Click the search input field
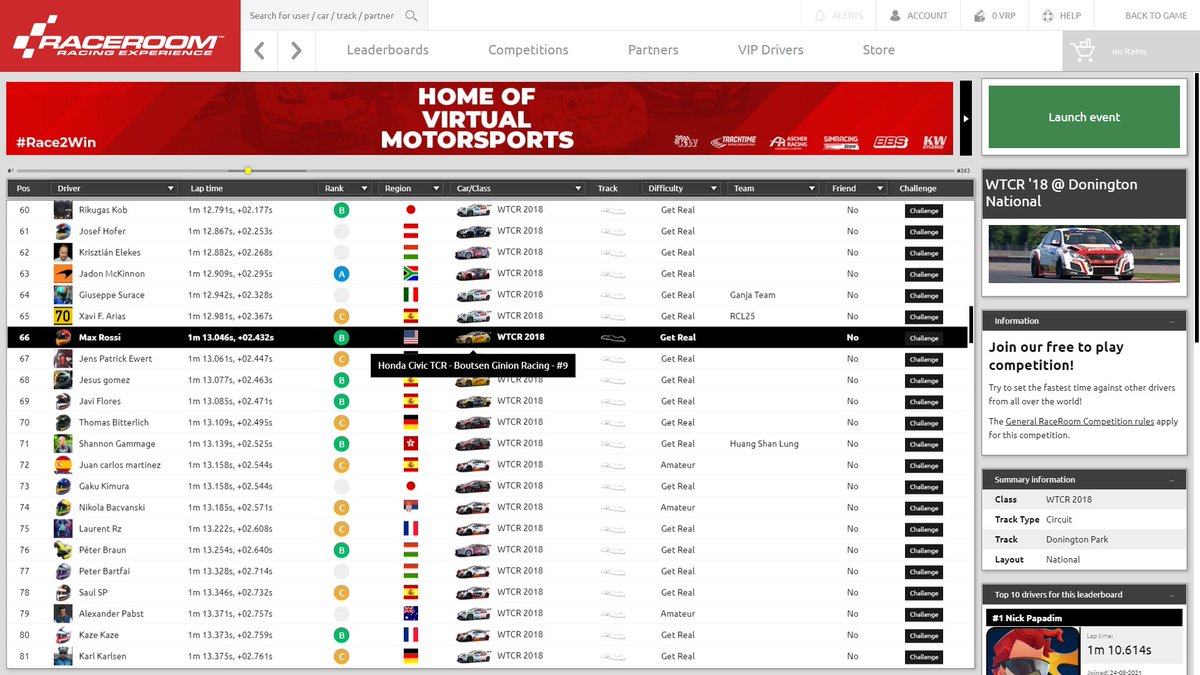 322,15
